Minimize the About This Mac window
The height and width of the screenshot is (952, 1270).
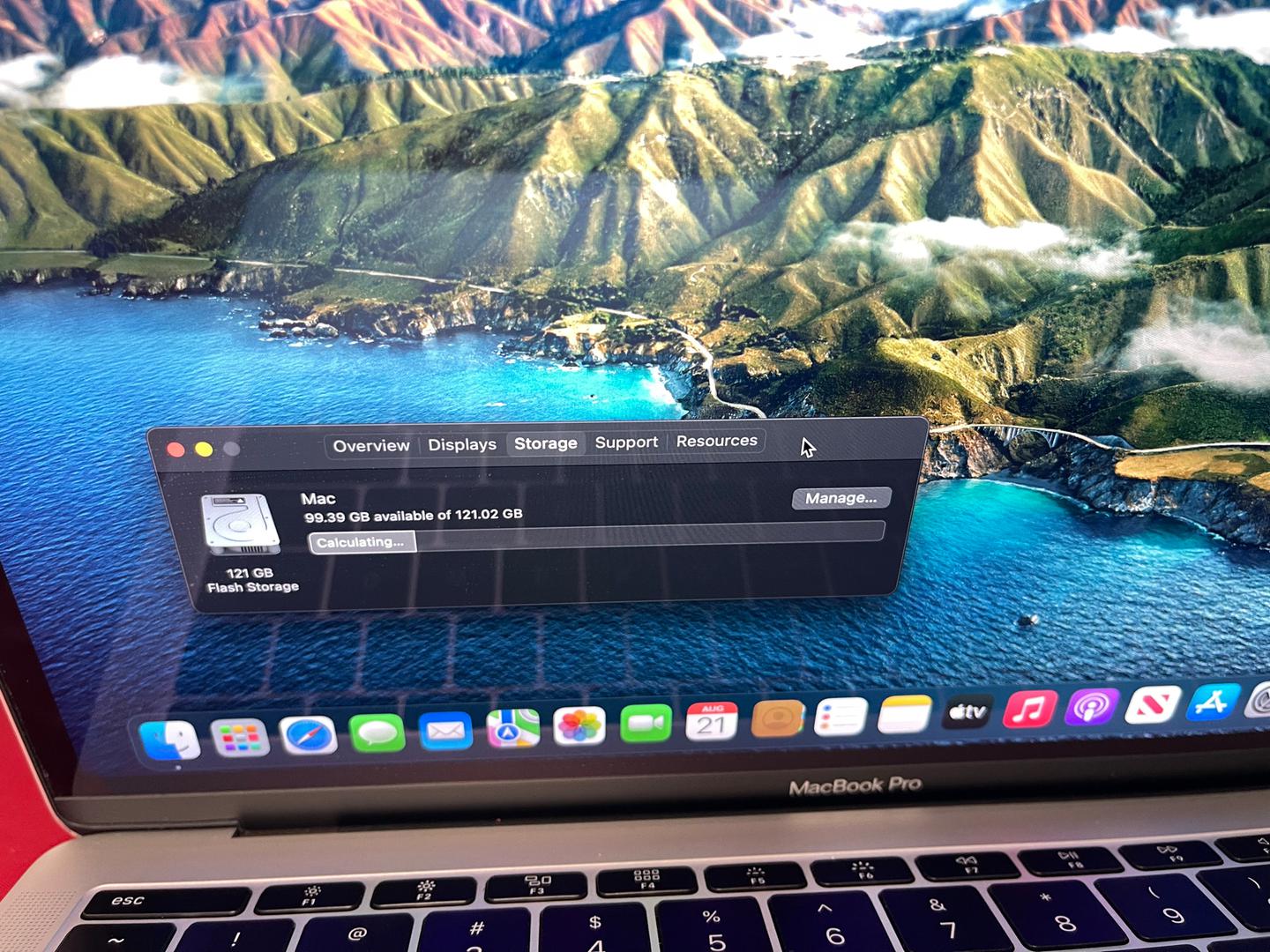204,450
